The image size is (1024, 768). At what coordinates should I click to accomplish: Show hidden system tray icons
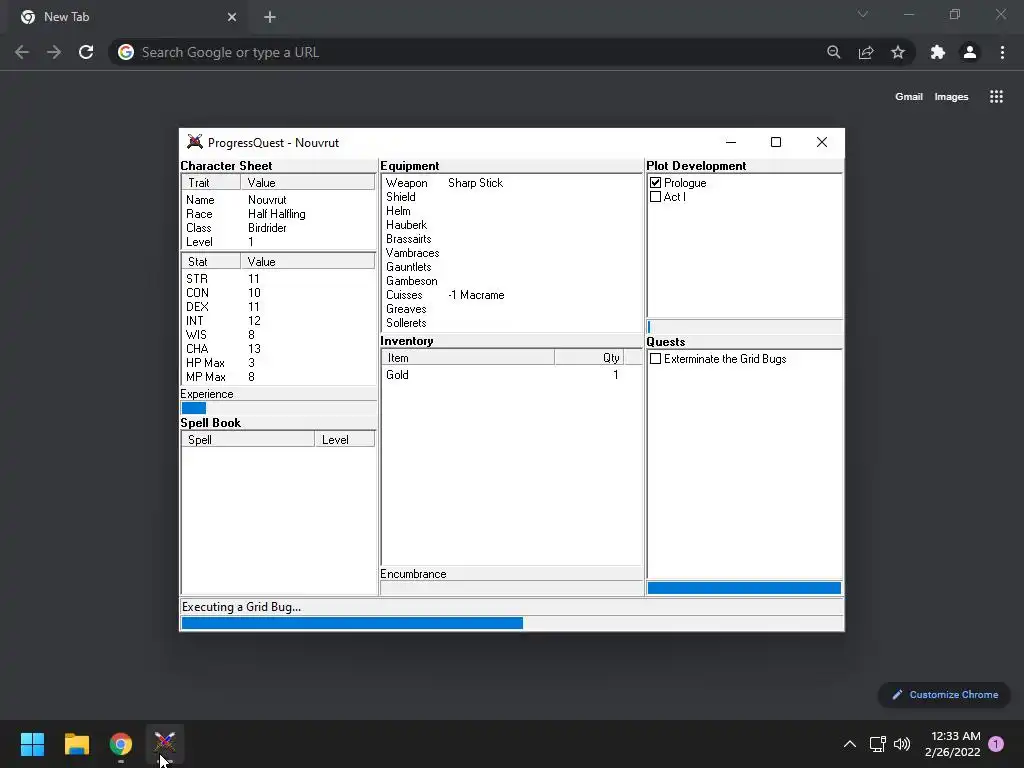[850, 744]
